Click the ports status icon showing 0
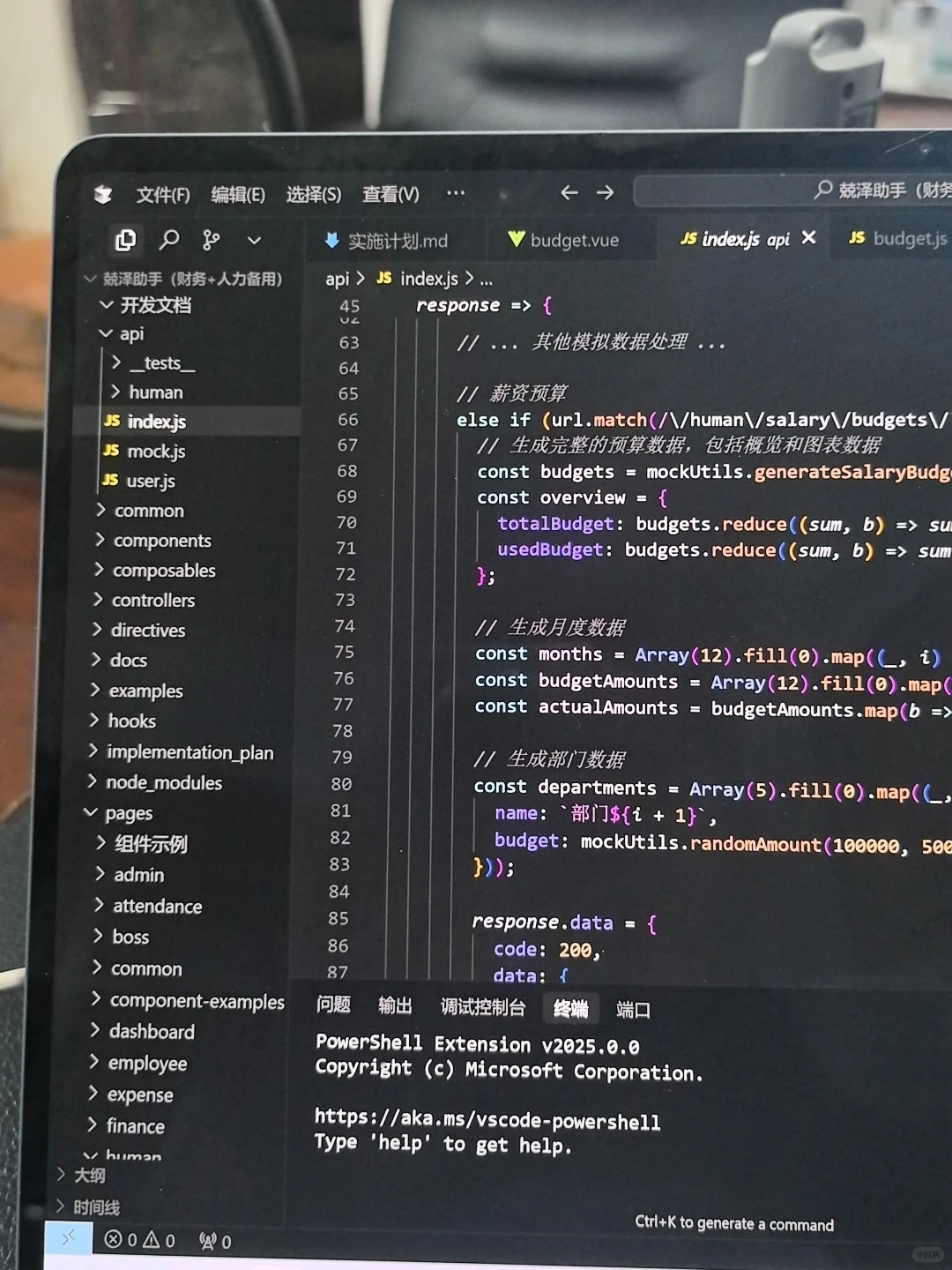Image resolution: width=952 pixels, height=1270 pixels. 215,1242
